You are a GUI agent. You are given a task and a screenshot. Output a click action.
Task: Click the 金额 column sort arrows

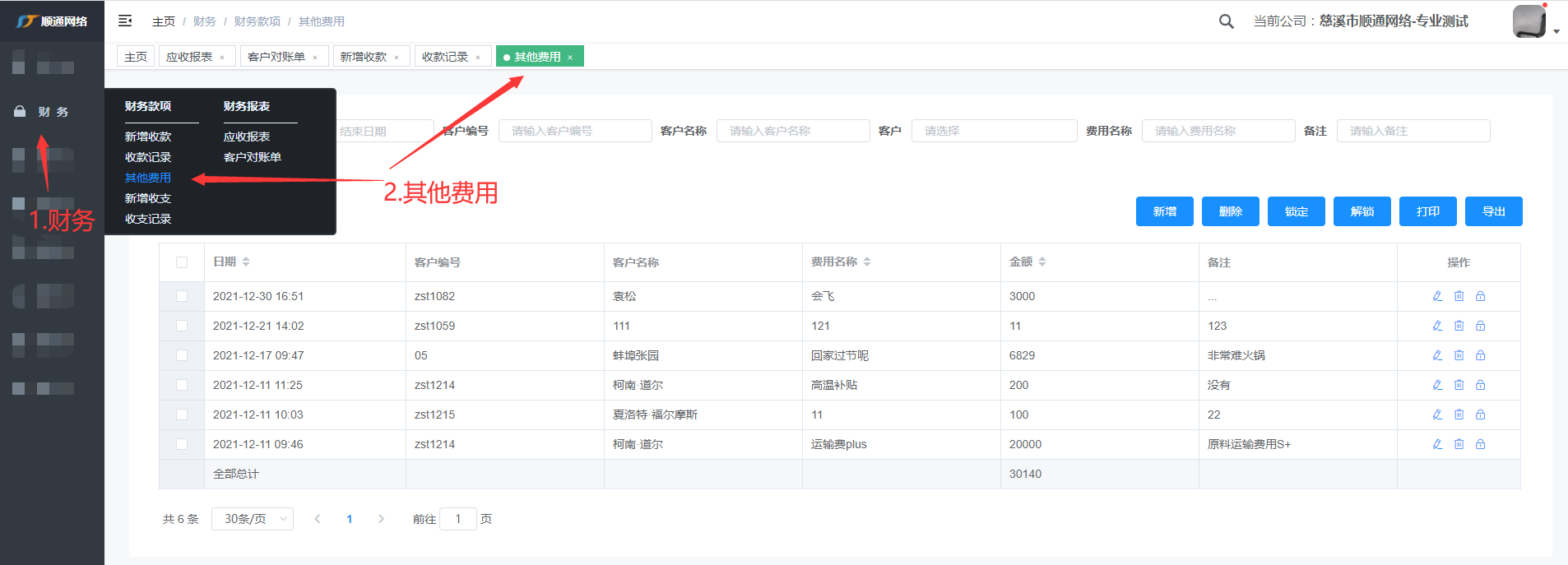(1042, 262)
